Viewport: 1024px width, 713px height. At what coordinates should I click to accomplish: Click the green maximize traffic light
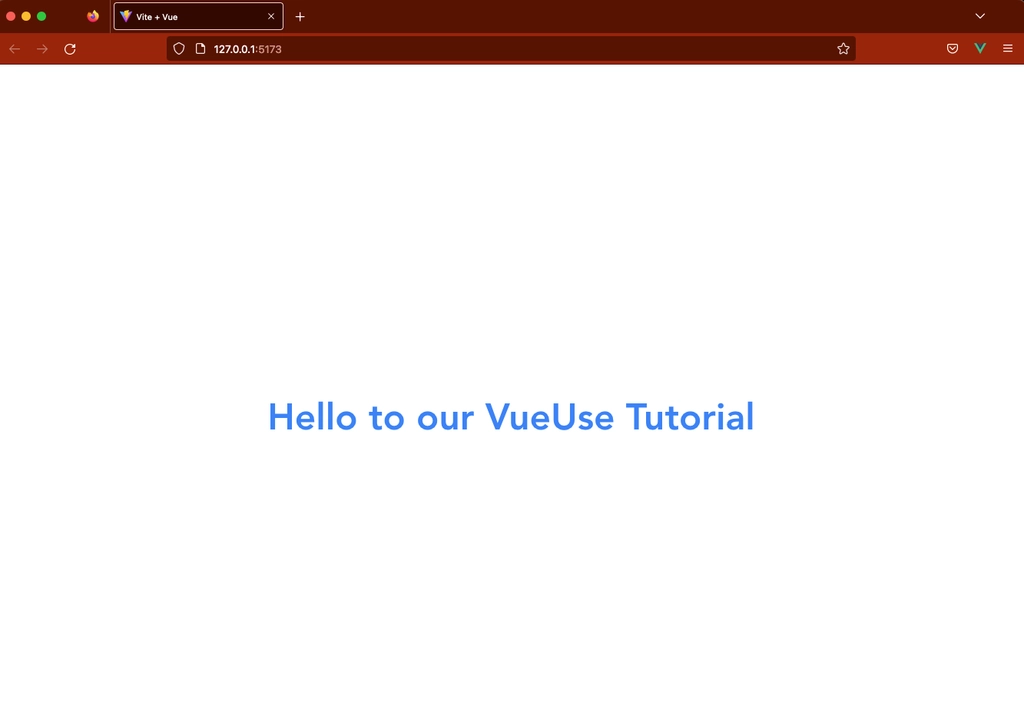point(42,16)
